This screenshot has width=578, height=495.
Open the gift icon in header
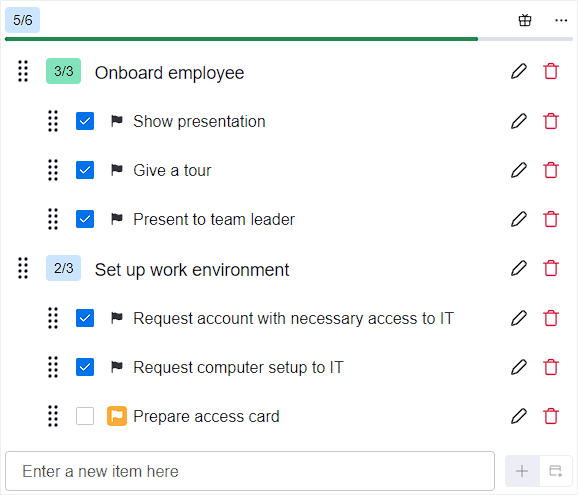525,20
